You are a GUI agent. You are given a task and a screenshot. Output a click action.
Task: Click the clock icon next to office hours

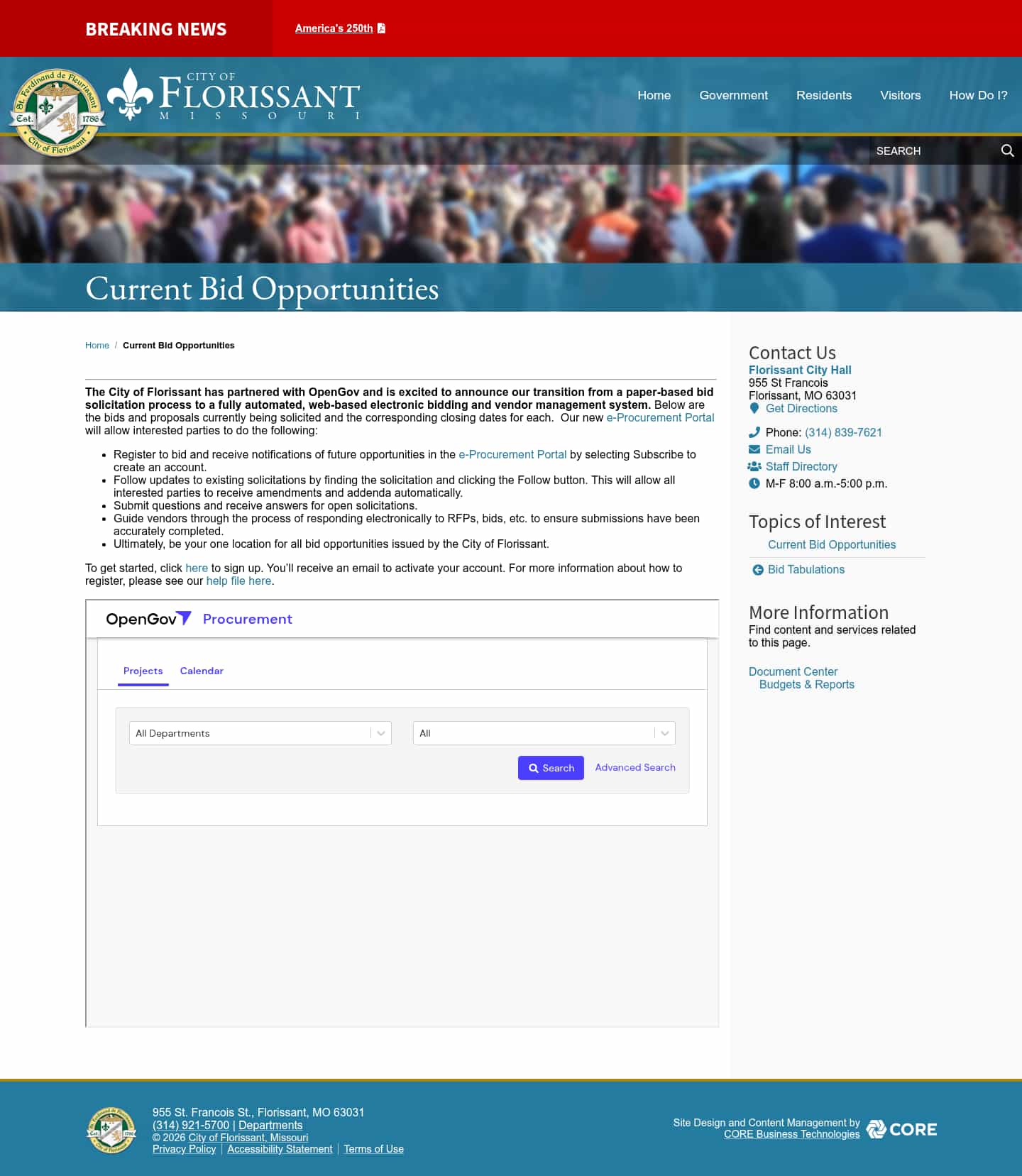coord(754,483)
